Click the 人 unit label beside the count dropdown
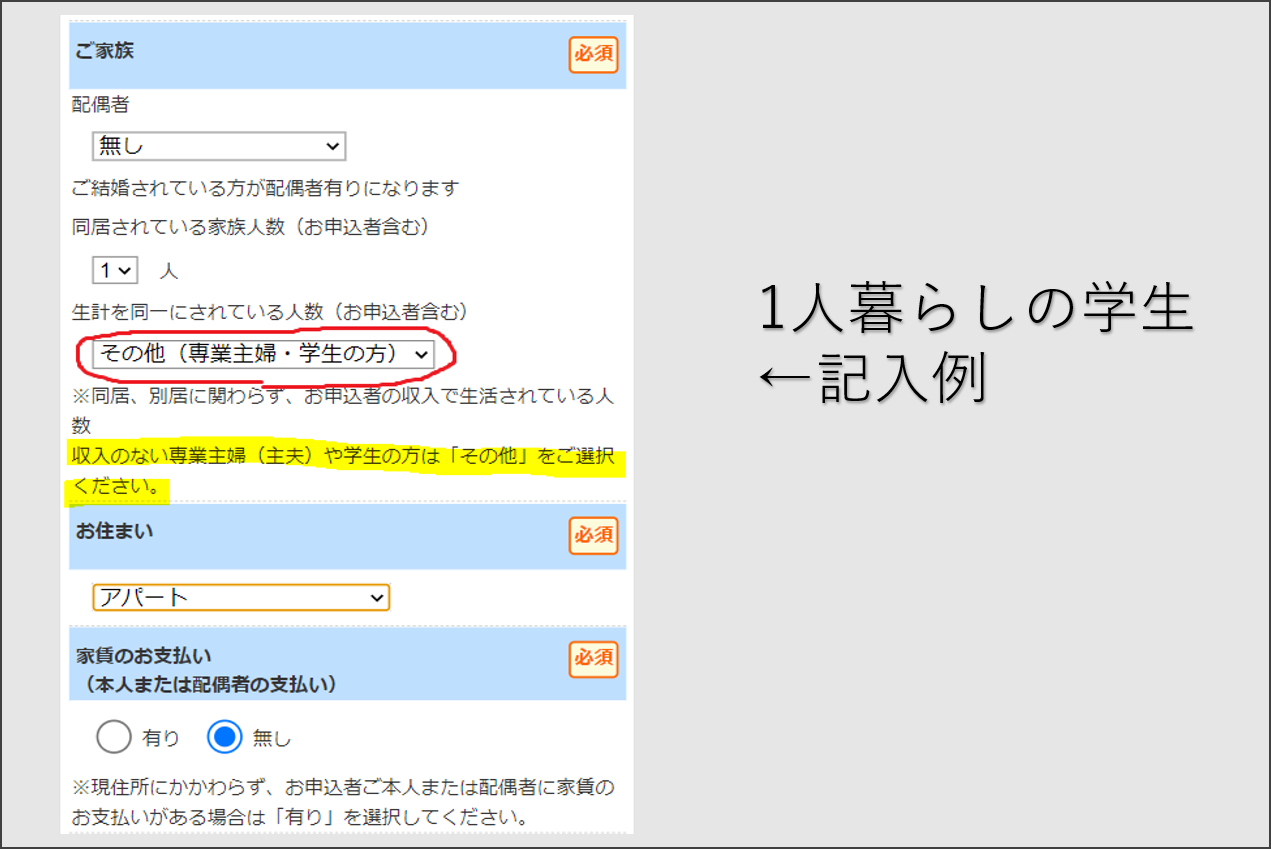 pyautogui.click(x=169, y=271)
